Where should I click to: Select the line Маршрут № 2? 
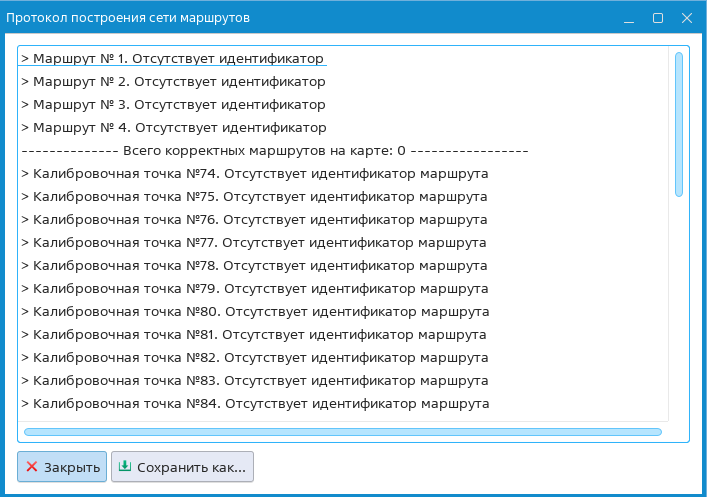pyautogui.click(x=174, y=81)
